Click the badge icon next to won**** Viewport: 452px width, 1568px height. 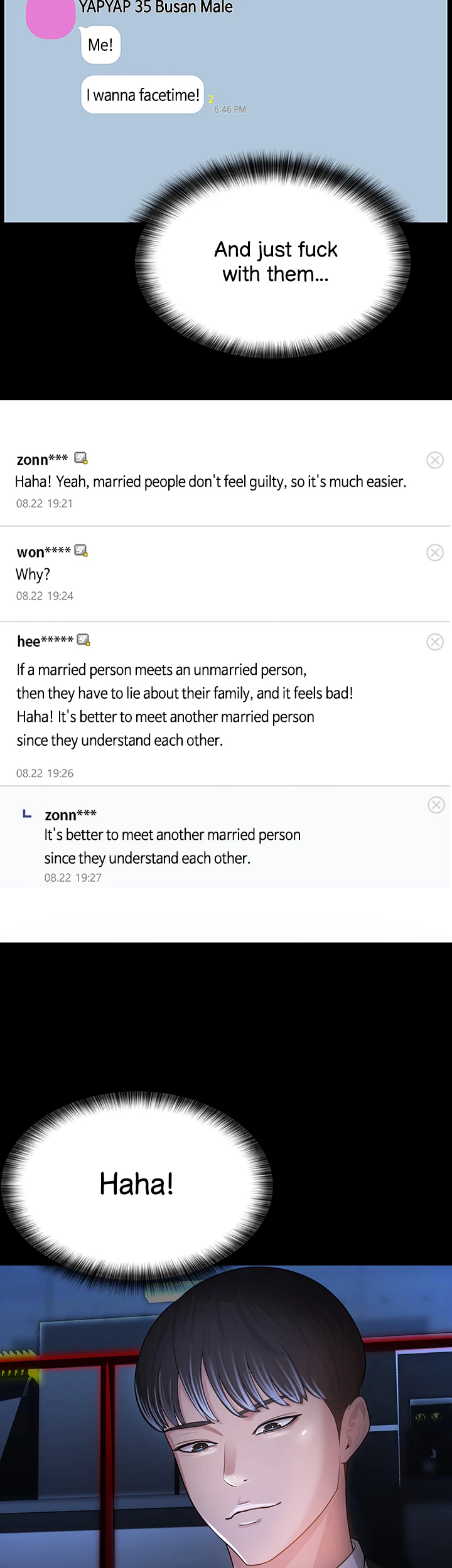coord(81,551)
